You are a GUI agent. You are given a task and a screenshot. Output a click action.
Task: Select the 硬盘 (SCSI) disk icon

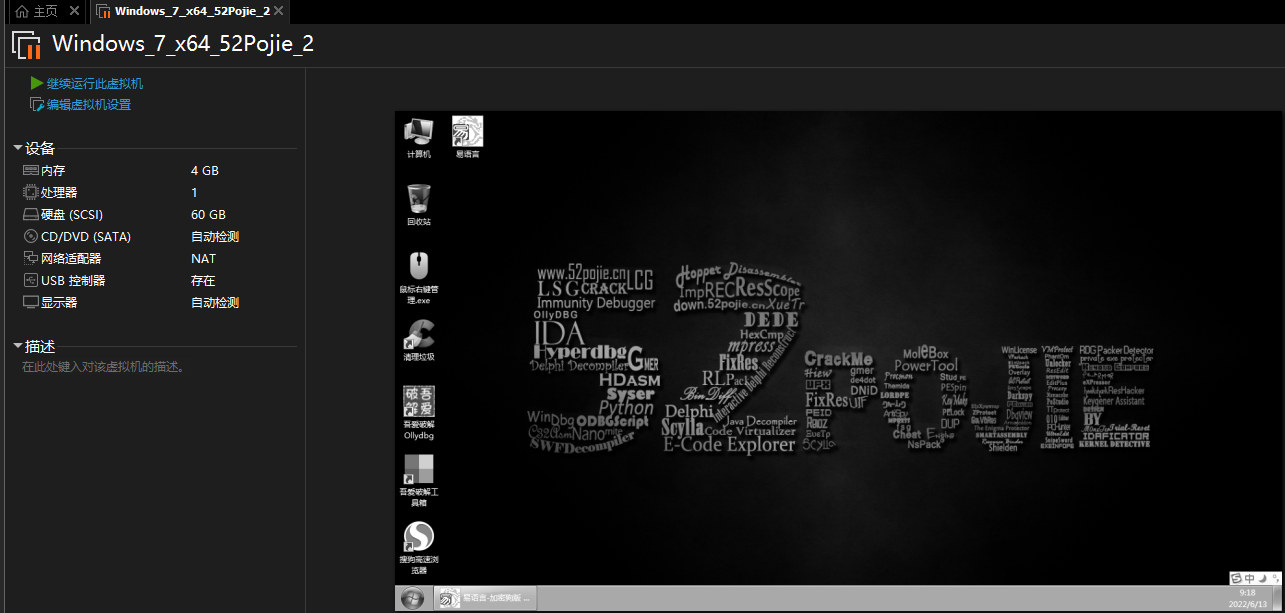(x=31, y=215)
